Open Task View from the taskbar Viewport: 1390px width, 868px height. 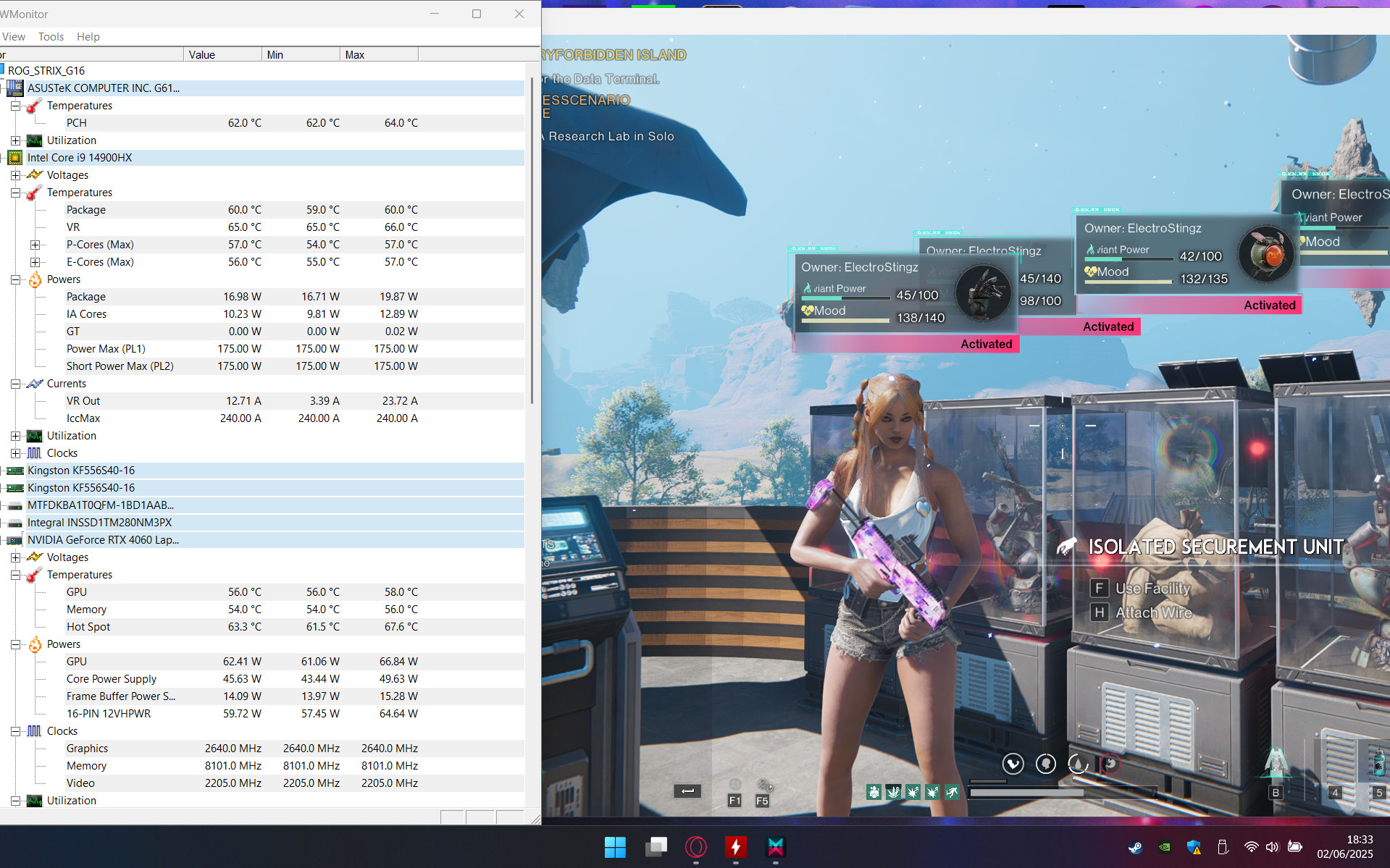click(x=656, y=847)
